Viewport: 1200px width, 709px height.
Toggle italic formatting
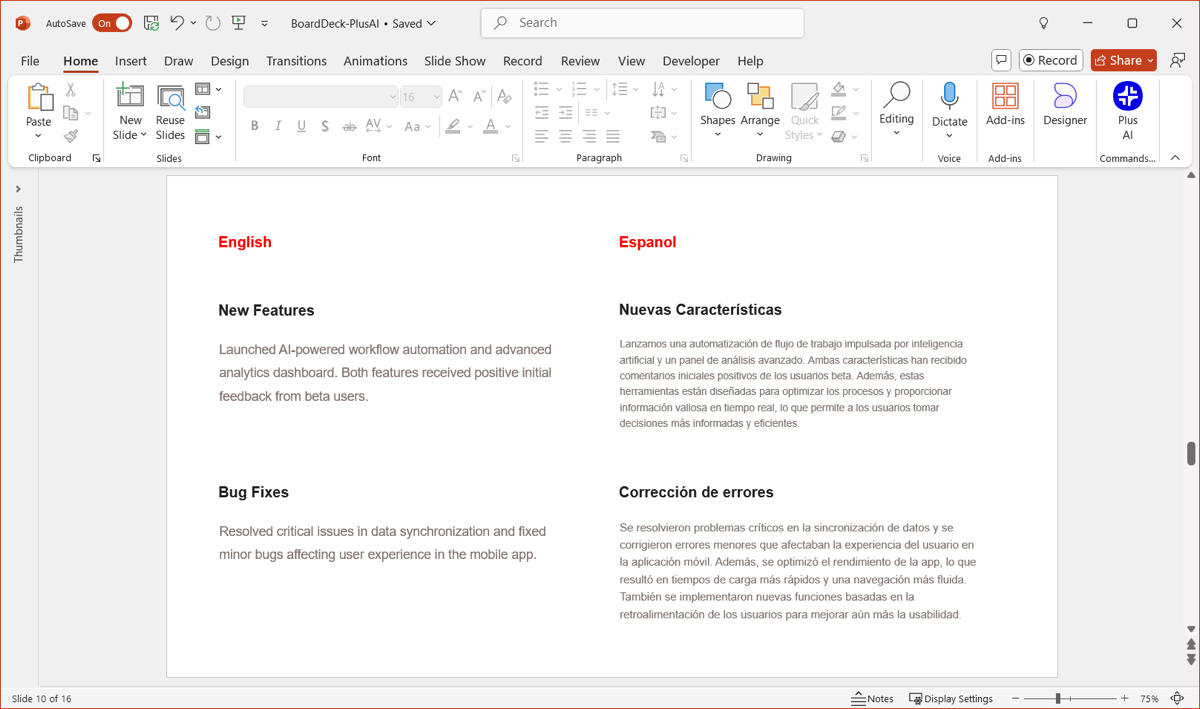tap(278, 126)
